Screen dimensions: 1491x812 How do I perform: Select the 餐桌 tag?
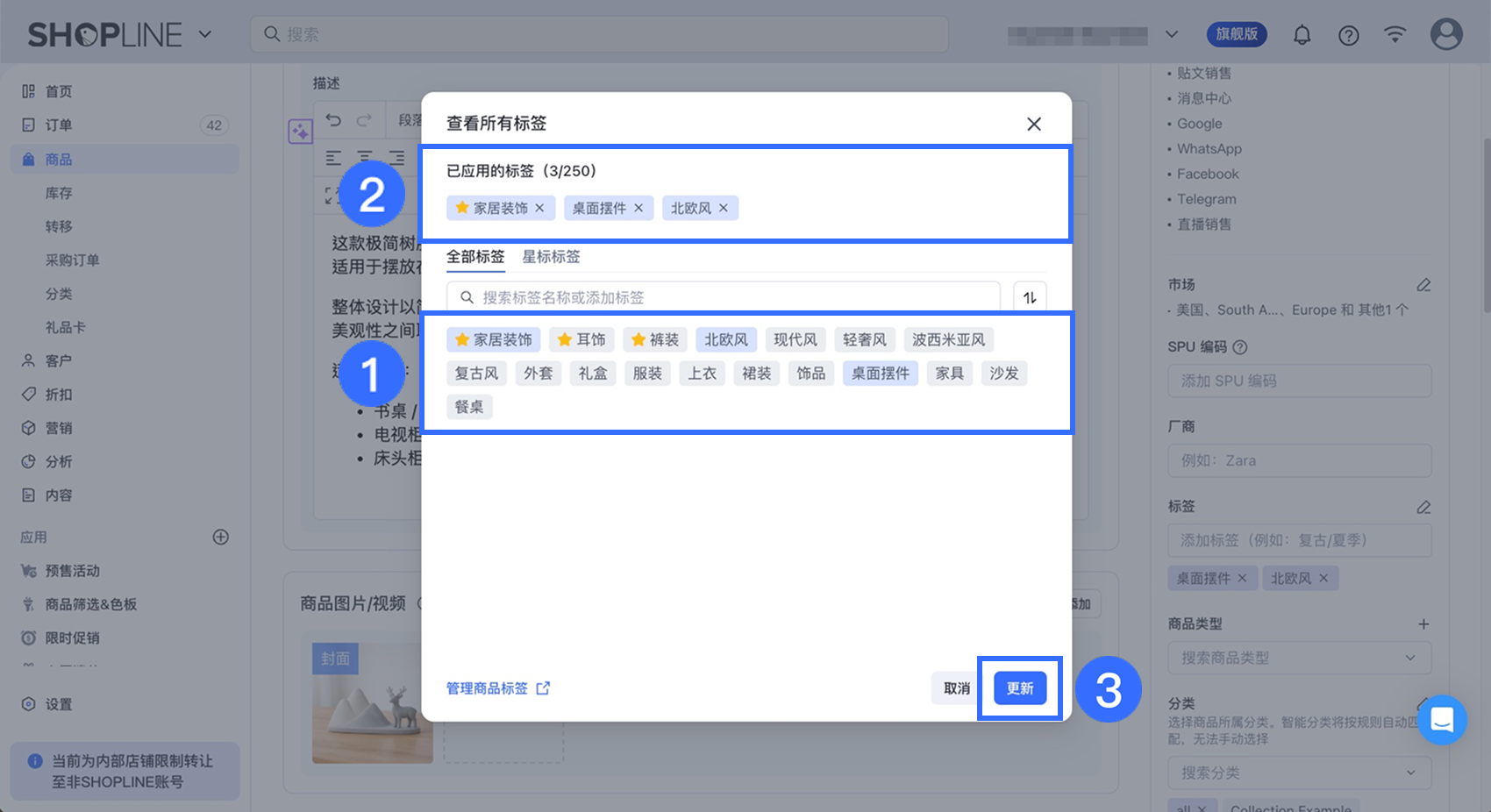(x=469, y=407)
